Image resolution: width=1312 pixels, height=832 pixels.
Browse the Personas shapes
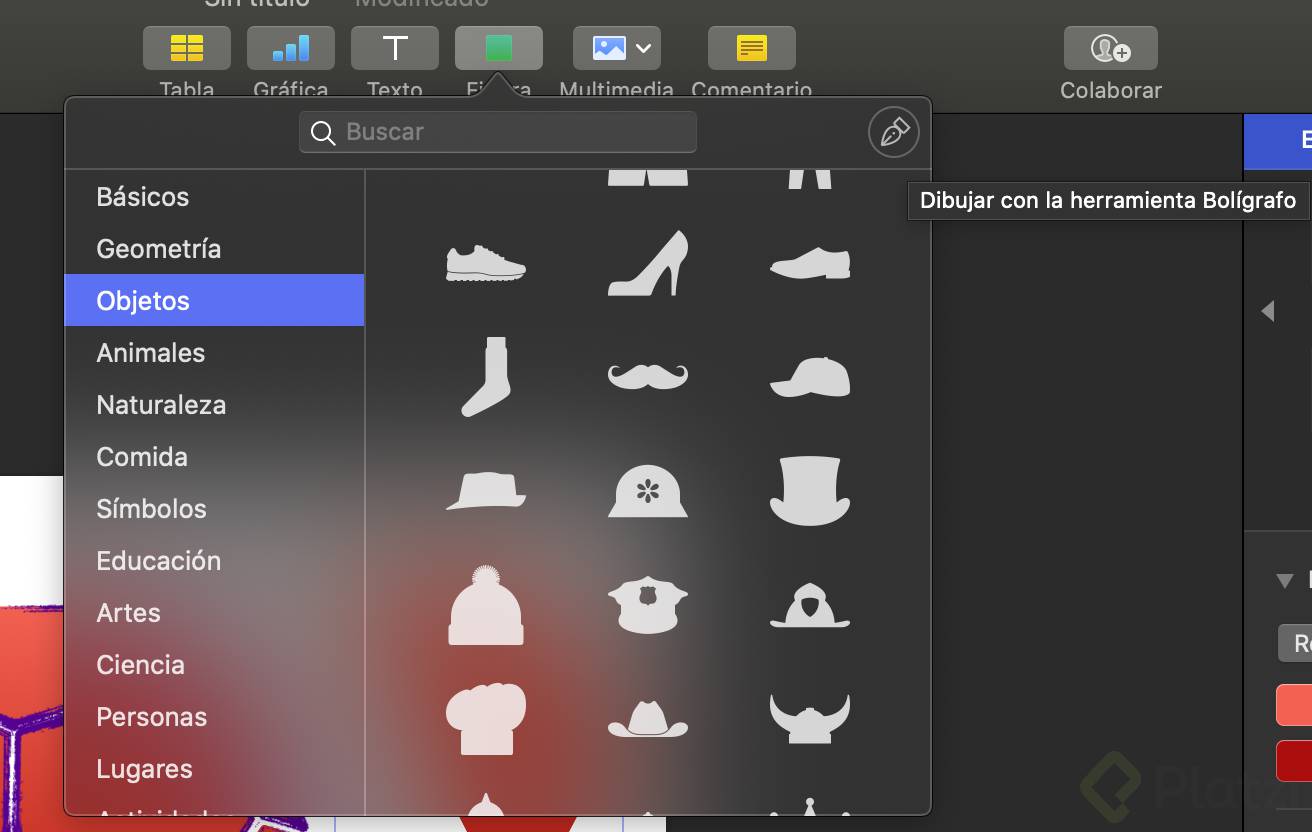[214, 716]
